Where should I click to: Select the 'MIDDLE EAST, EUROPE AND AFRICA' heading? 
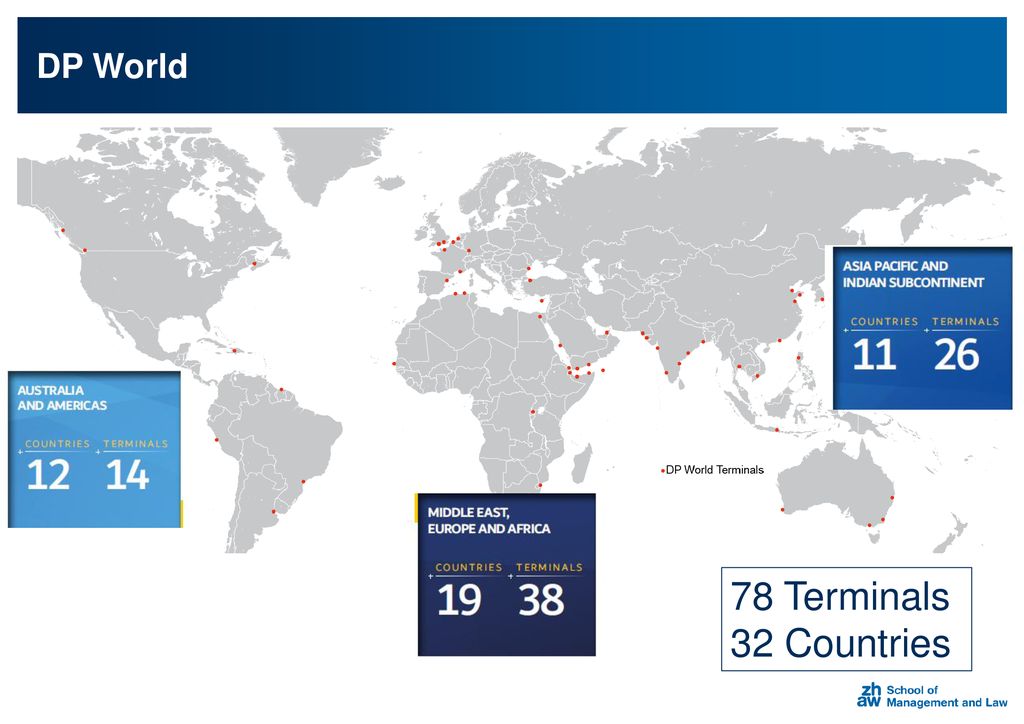489,520
